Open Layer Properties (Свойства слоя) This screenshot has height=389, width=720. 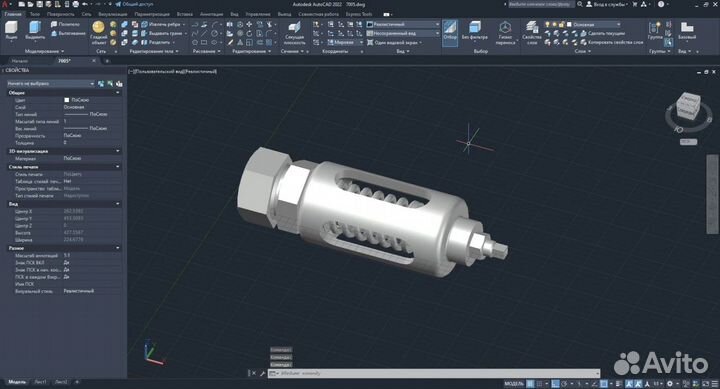coord(532,33)
